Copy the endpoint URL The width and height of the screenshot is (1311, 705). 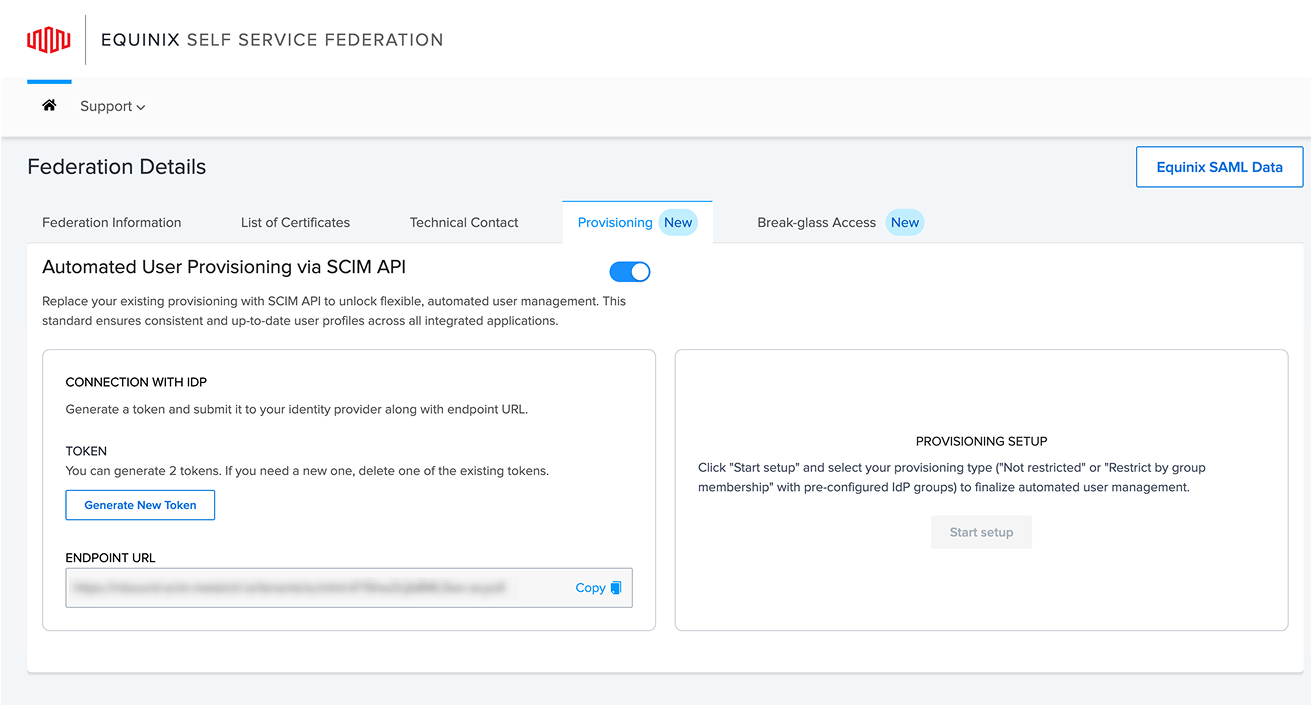click(598, 588)
